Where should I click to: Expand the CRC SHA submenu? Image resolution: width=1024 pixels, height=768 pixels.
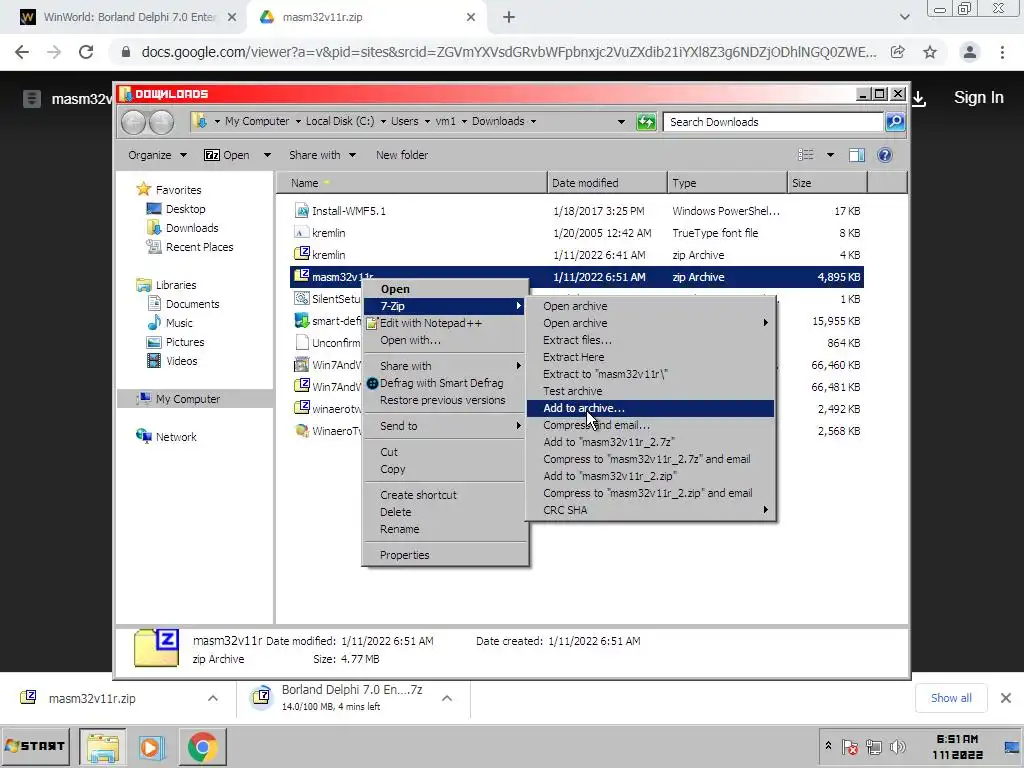pos(650,510)
